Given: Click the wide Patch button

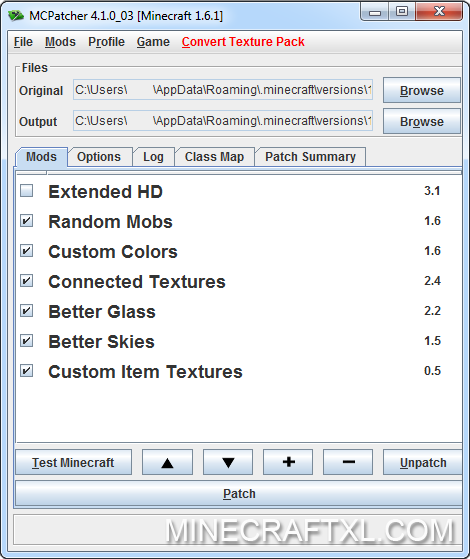Looking at the screenshot, I should (239, 493).
